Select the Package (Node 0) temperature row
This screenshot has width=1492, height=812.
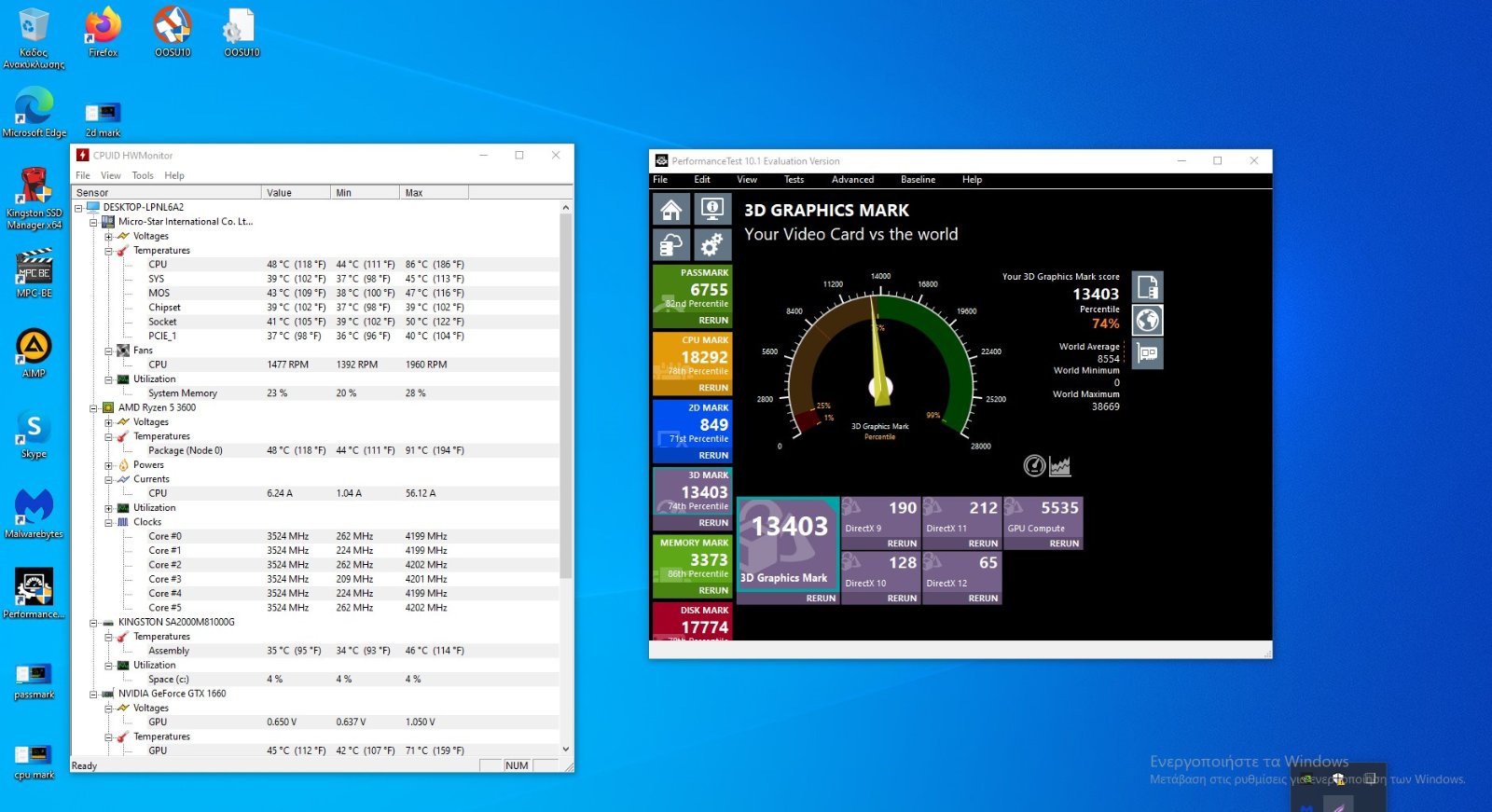[316, 451]
